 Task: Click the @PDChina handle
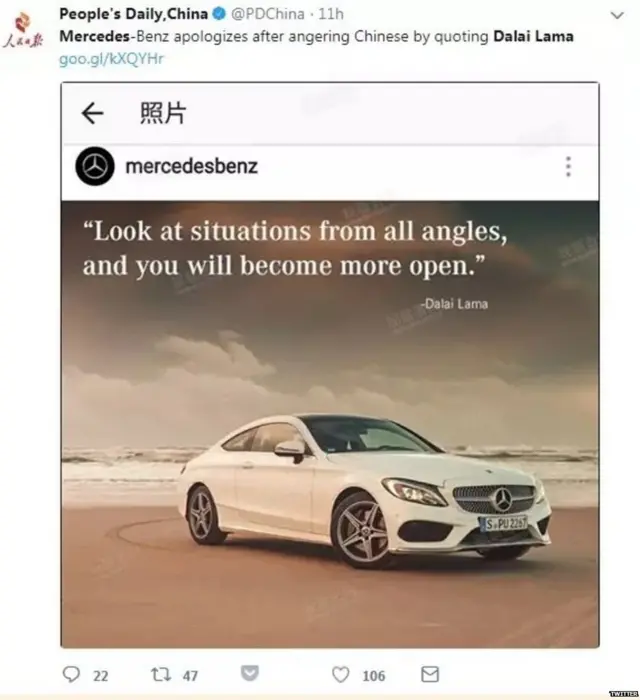click(268, 14)
